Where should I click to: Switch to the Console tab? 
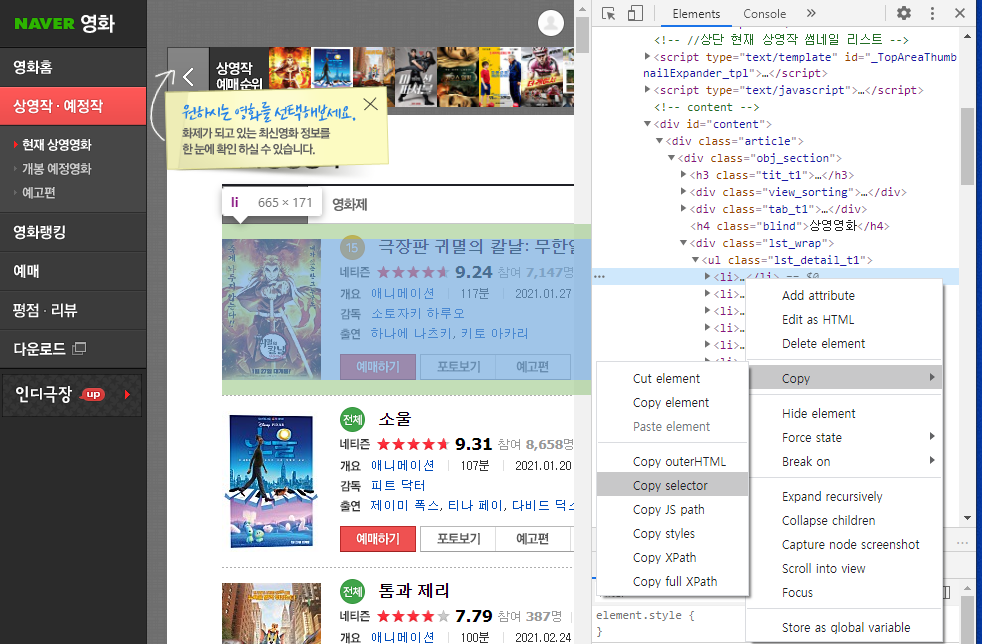tap(764, 14)
